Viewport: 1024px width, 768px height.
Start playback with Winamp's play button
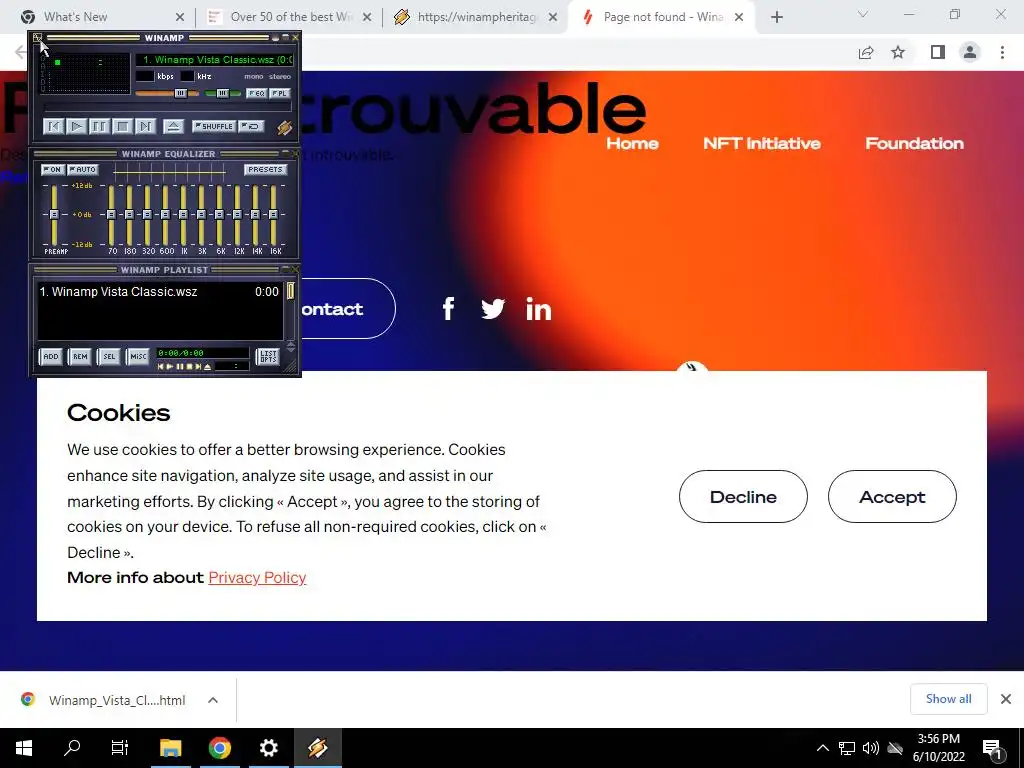76,126
